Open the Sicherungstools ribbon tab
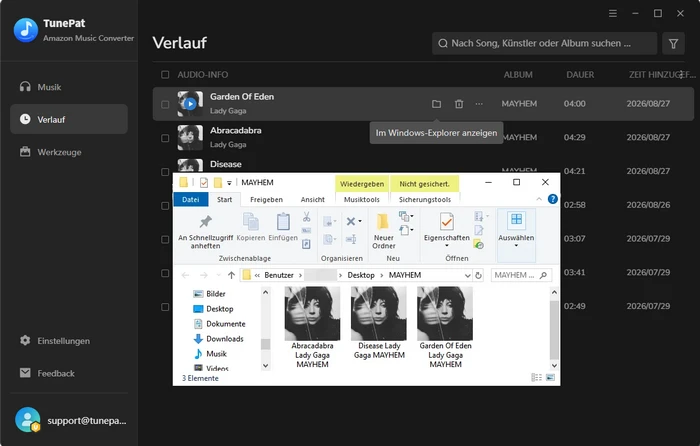Image resolution: width=700 pixels, height=446 pixels. click(425, 200)
